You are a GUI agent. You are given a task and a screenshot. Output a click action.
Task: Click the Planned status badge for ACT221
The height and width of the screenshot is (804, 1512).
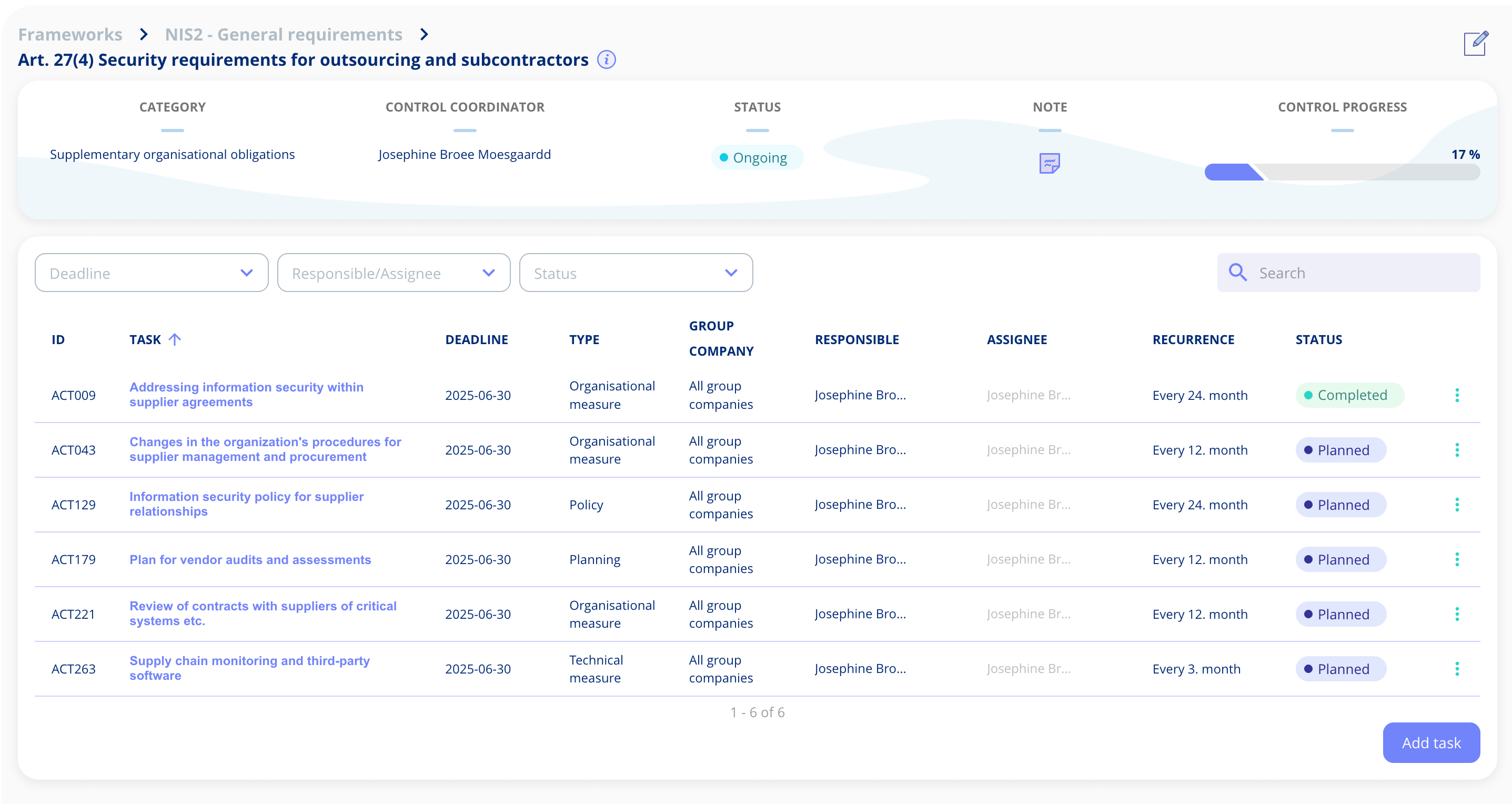pyautogui.click(x=1340, y=614)
